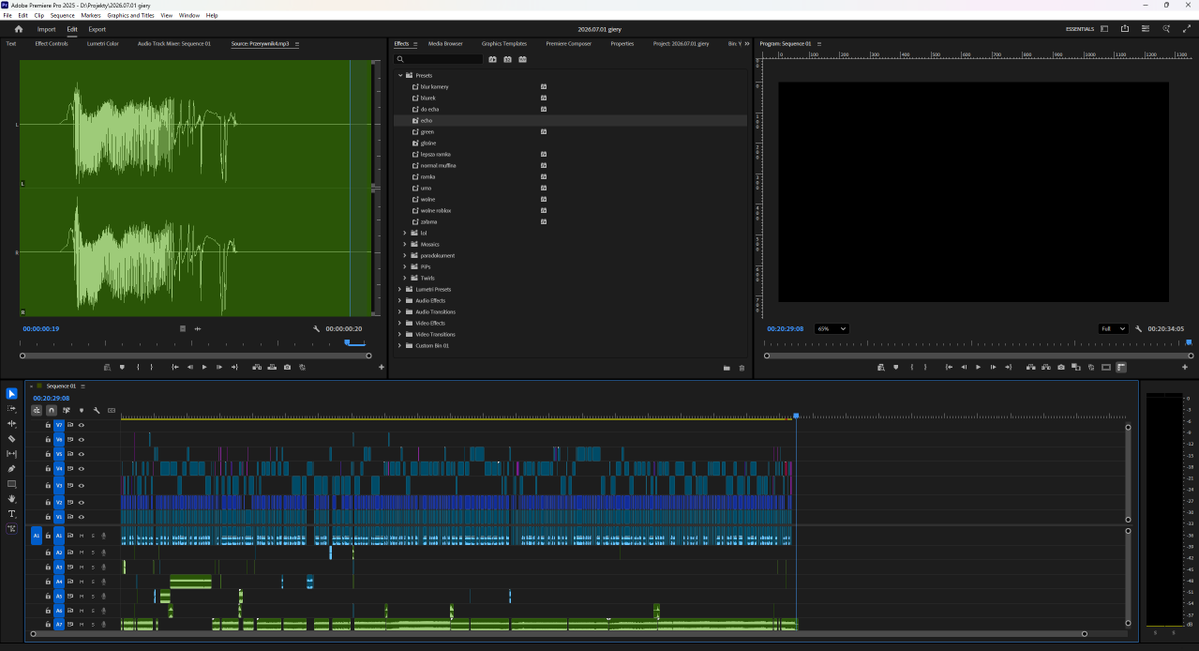Collapse the Presets folder
Screen dimensions: 1199x651
click(400, 75)
